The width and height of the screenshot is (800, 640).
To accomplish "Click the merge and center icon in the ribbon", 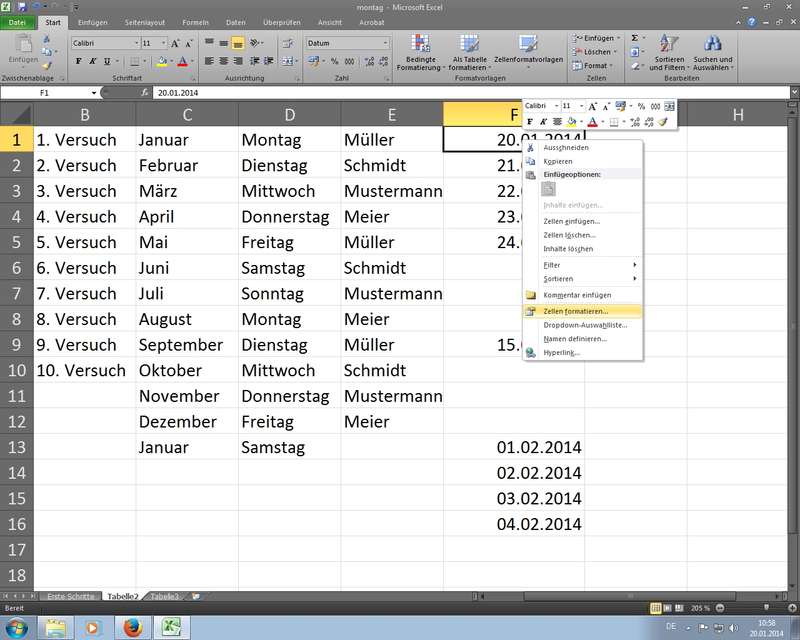I will pyautogui.click(x=288, y=61).
